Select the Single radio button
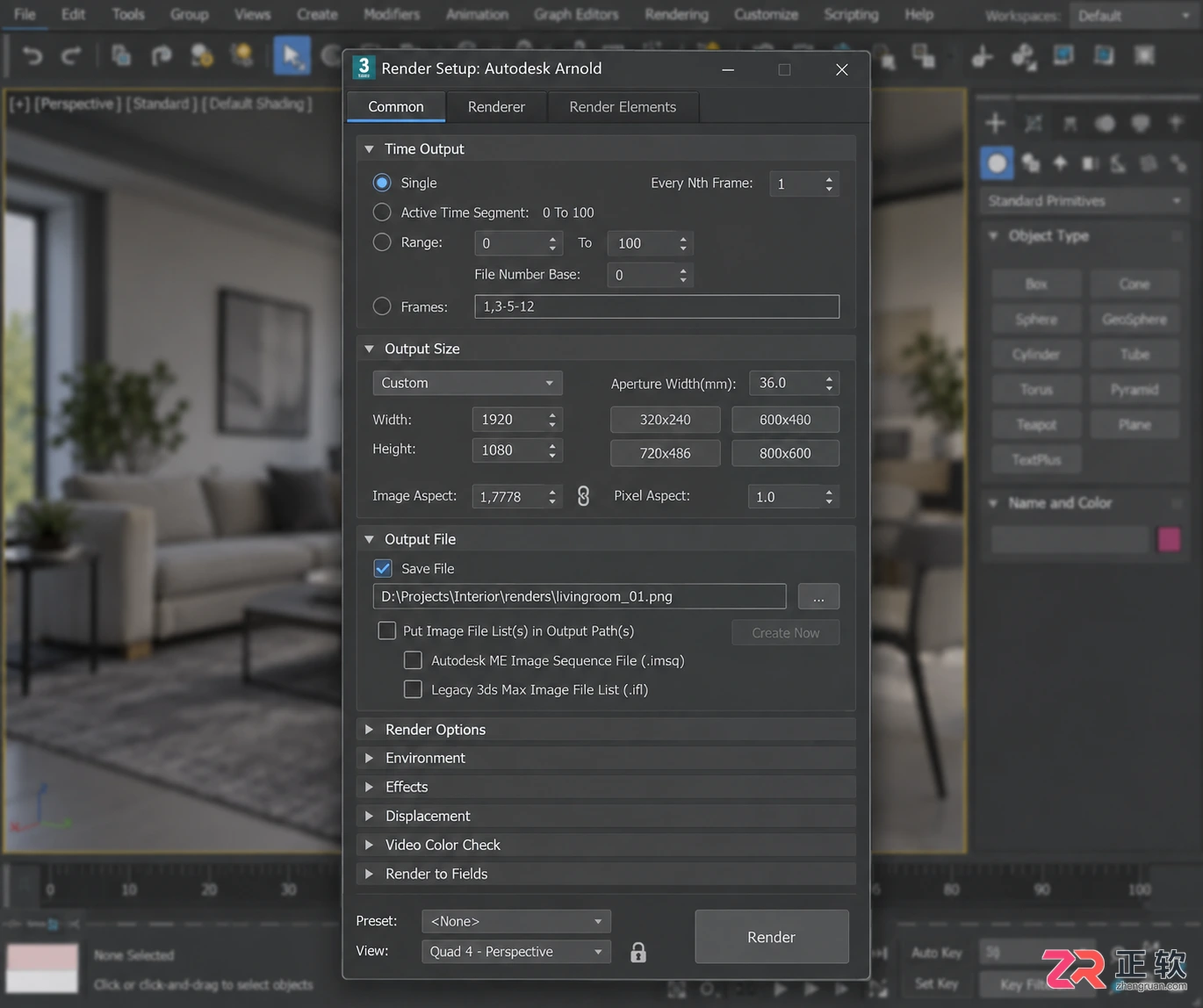The image size is (1203, 1008). click(x=382, y=183)
